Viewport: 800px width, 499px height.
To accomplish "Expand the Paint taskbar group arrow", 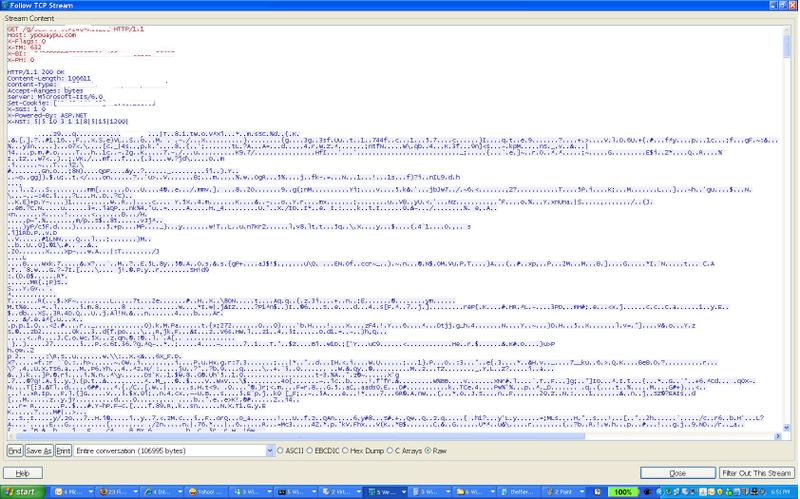I will [582, 492].
